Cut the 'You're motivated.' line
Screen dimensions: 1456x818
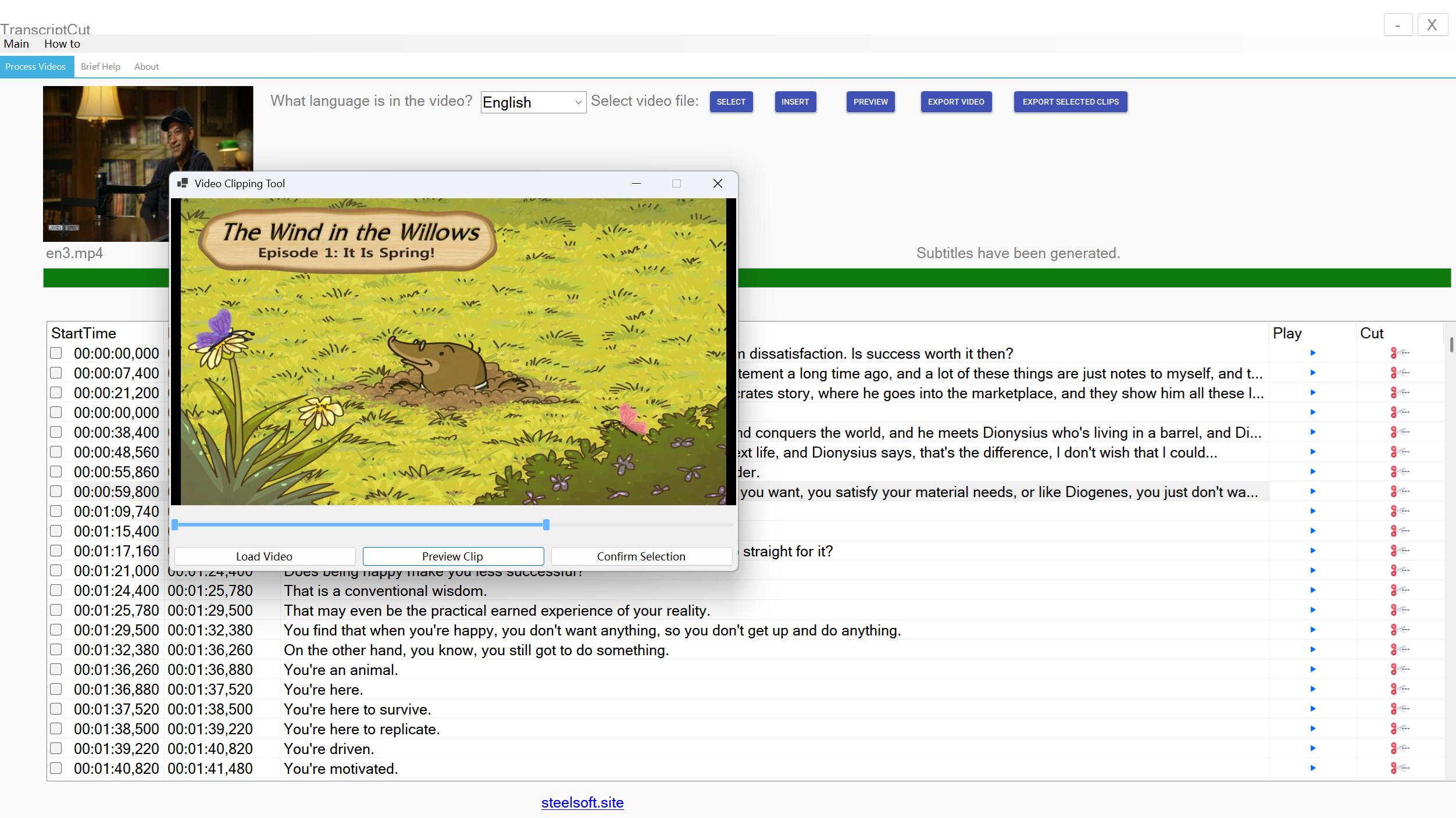click(x=1400, y=768)
